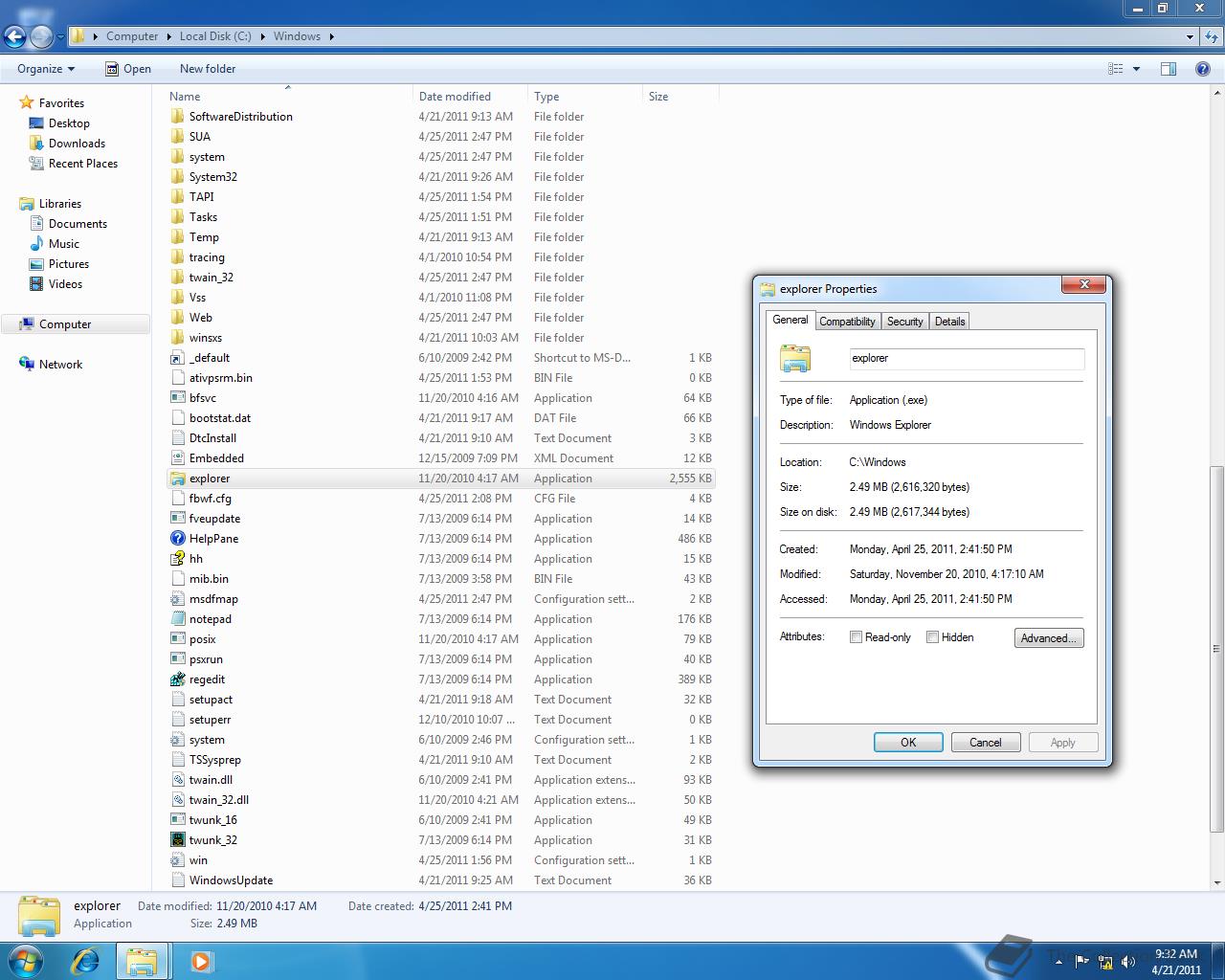
Task: Click the change view icon
Action: tap(1115, 69)
